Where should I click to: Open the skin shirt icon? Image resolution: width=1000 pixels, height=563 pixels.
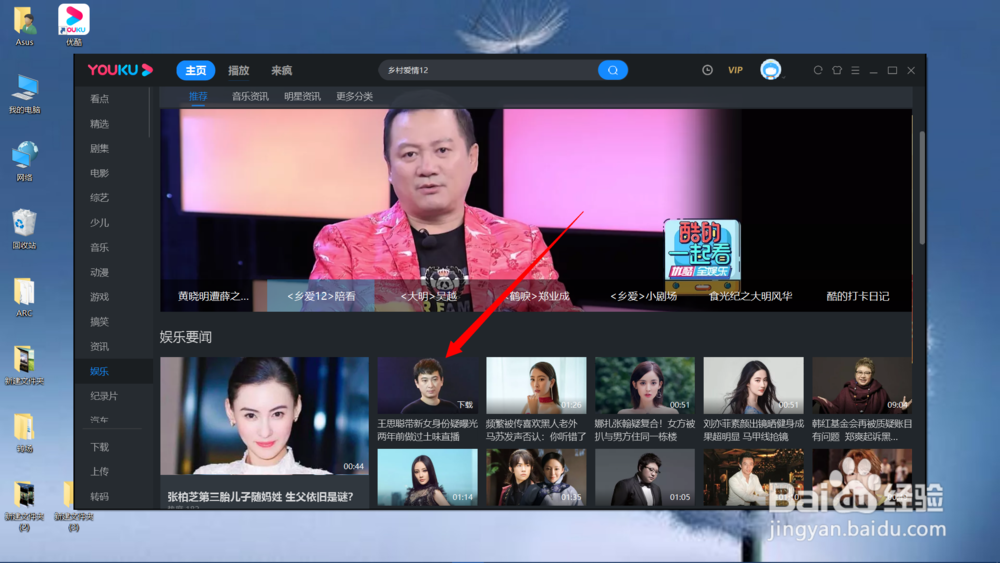pyautogui.click(x=837, y=70)
